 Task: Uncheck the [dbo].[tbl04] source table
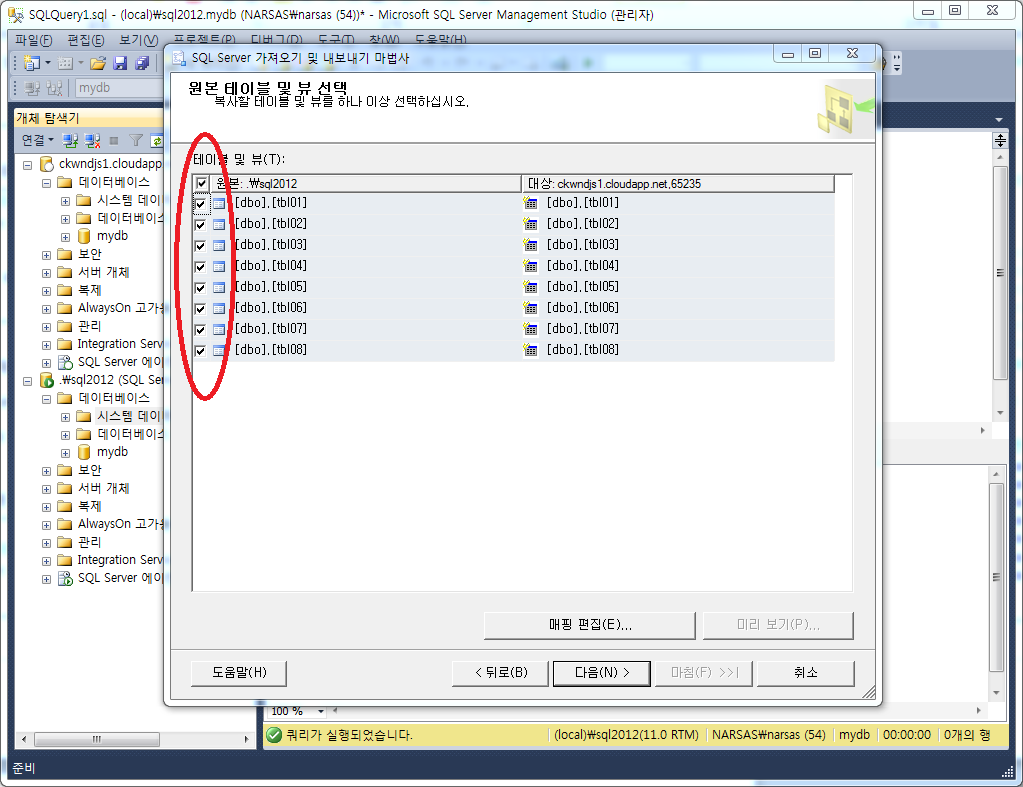click(200, 266)
